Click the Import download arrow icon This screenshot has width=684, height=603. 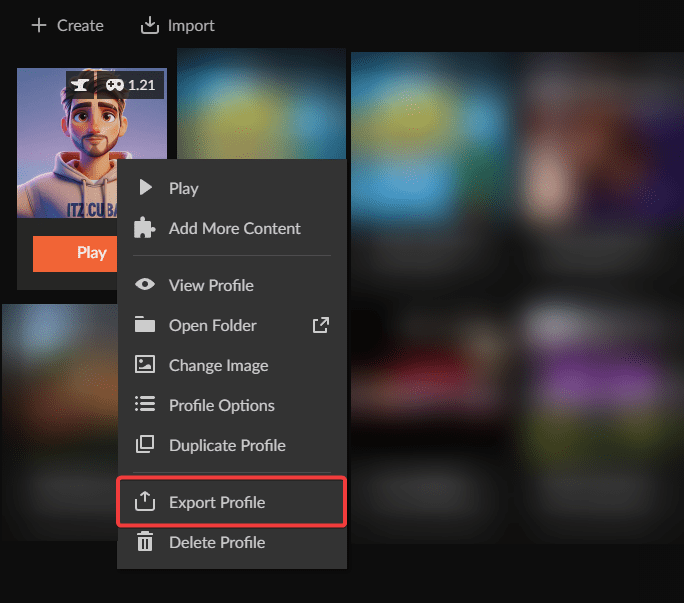pos(150,25)
